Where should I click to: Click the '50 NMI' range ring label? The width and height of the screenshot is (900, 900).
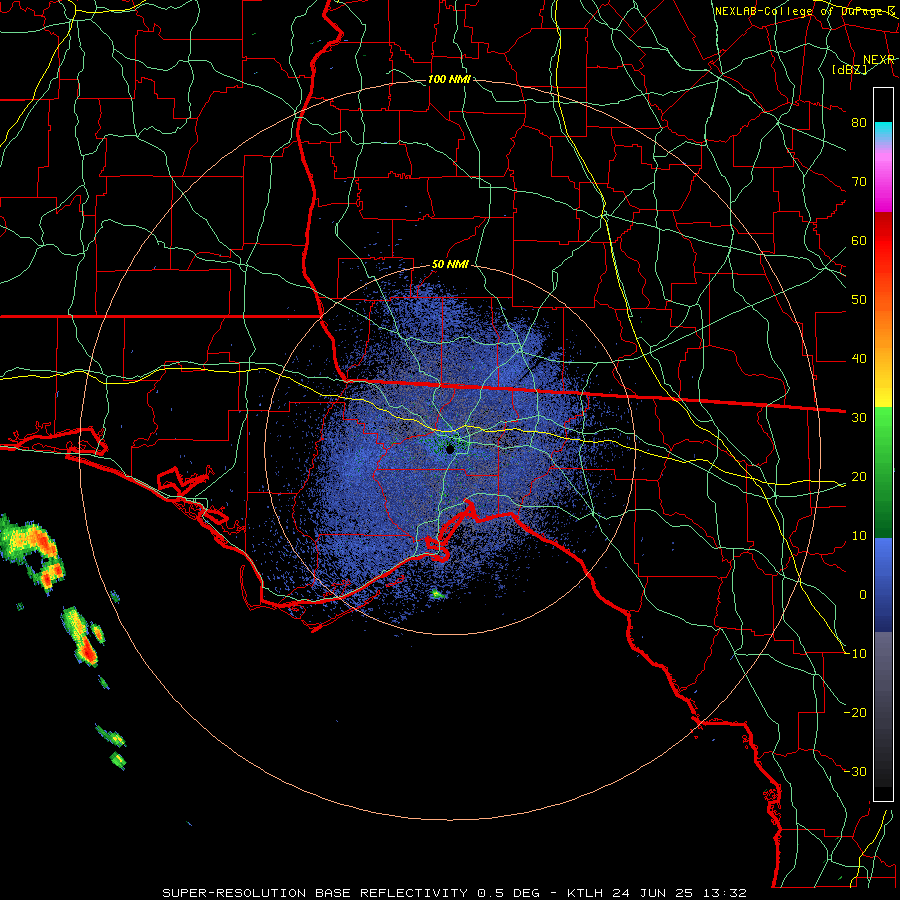(450, 265)
